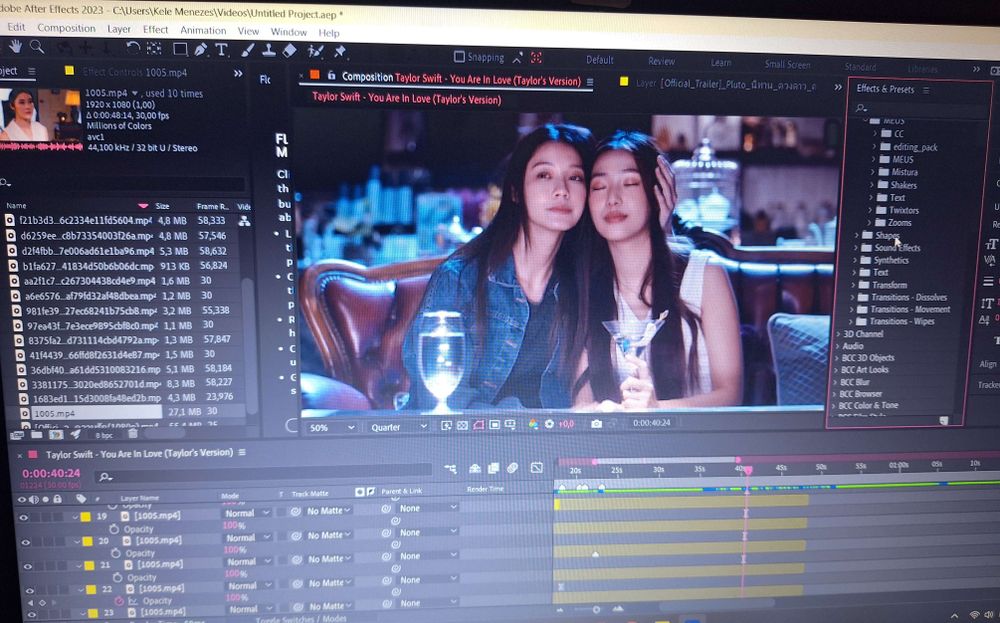
Task: Select the Zoom magnifier tool
Action: point(37,47)
